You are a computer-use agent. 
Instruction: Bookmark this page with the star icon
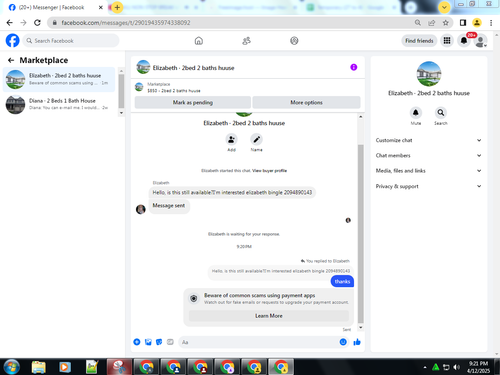pos(446,23)
